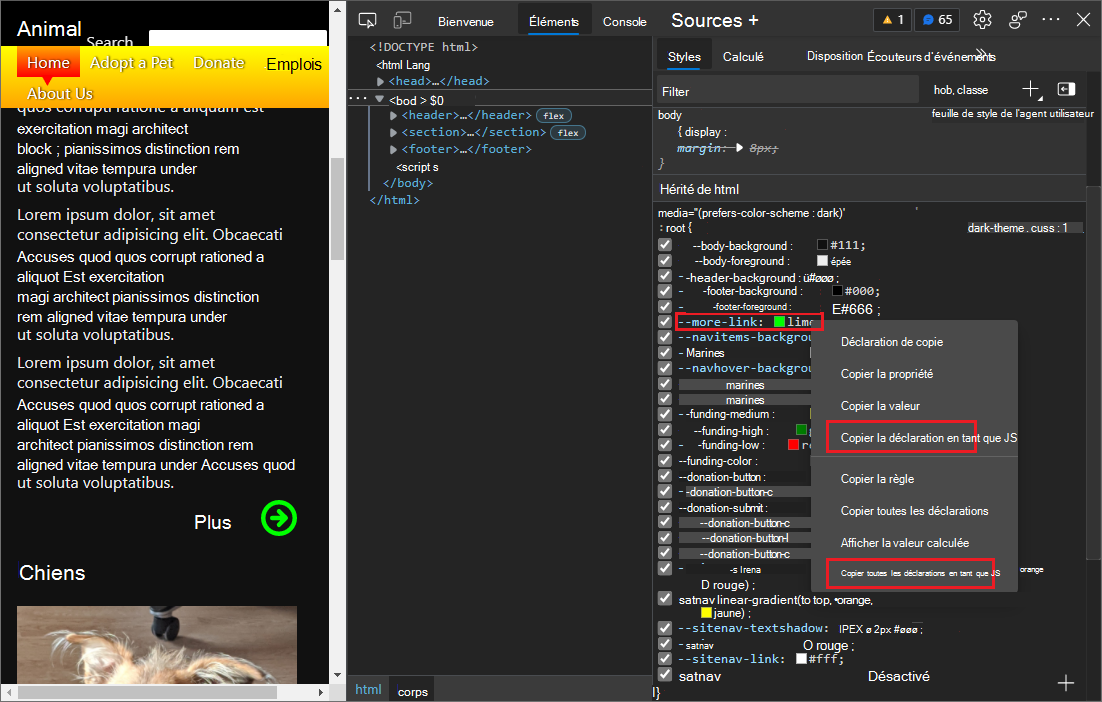Uncheck the --body-foreground declaration
Viewport: 1102px width, 702px height.
(665, 260)
